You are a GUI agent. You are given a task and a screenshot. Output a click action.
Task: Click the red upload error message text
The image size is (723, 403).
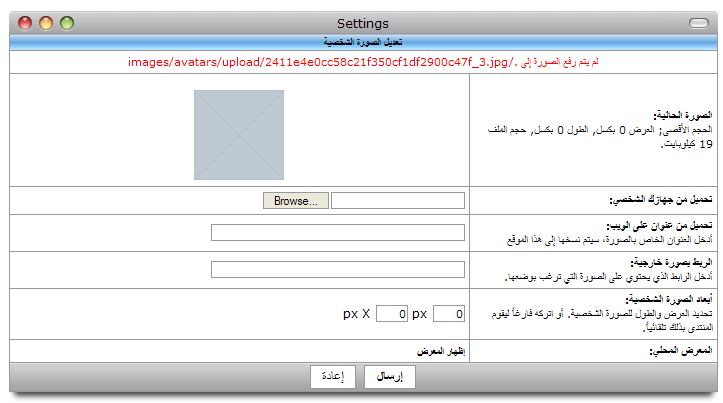(x=363, y=62)
